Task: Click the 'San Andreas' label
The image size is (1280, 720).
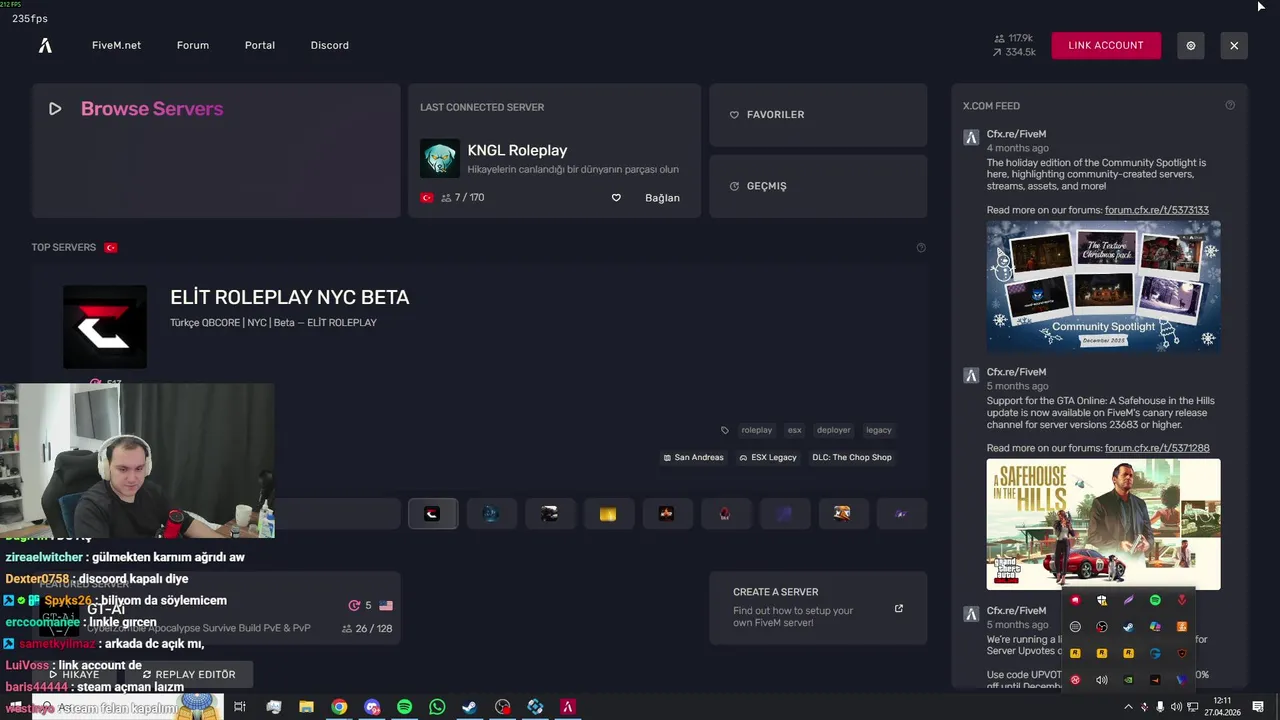Action: (x=693, y=458)
